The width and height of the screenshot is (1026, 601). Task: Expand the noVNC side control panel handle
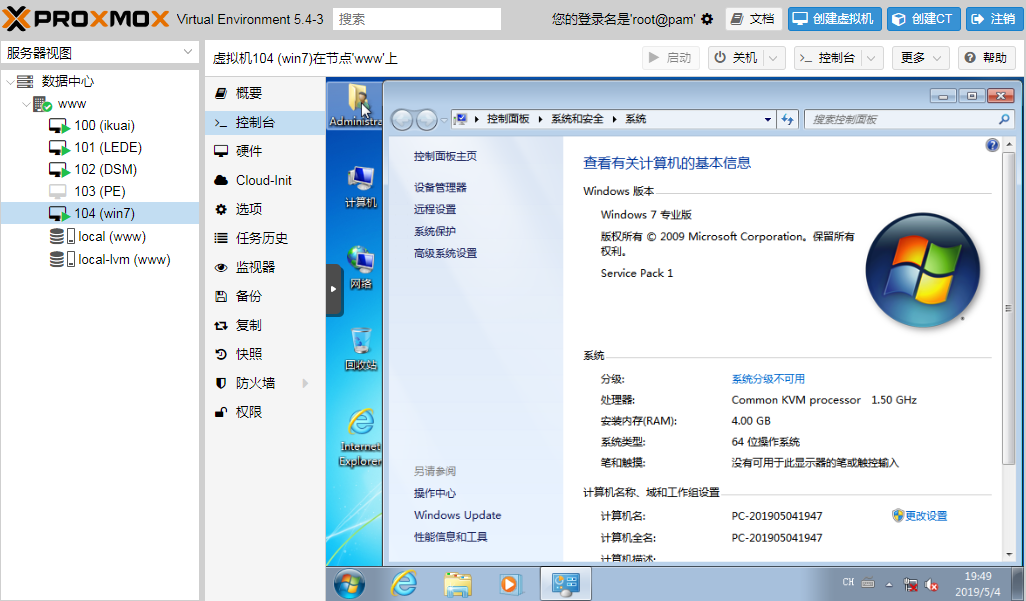[x=334, y=289]
